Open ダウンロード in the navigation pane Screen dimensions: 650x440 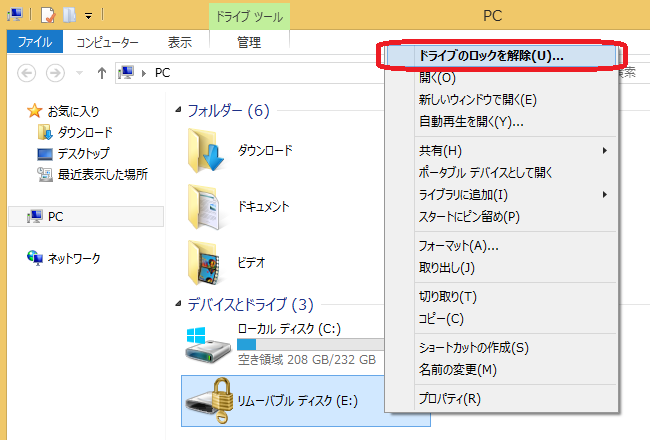coord(85,132)
